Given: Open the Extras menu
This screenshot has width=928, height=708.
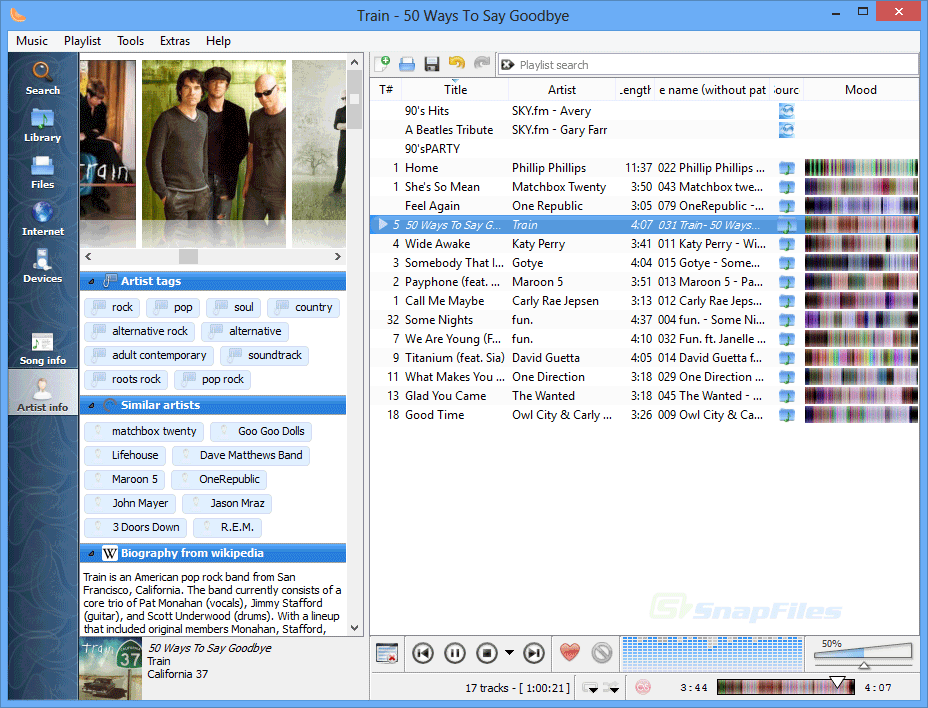Looking at the screenshot, I should click(x=175, y=41).
